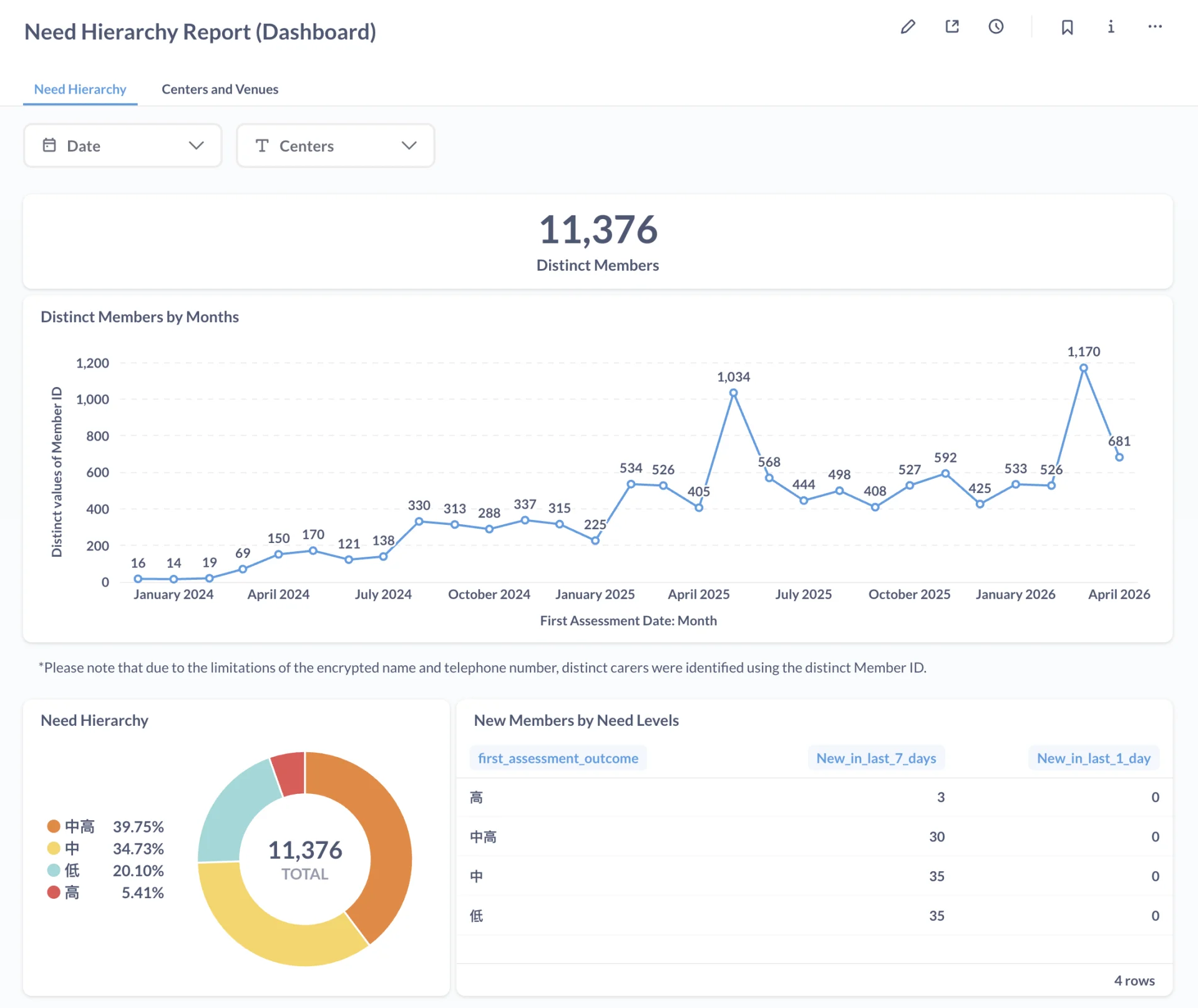Click the Need Hierarchy Report dashboard title
The height and width of the screenshot is (1008, 1198).
point(200,32)
